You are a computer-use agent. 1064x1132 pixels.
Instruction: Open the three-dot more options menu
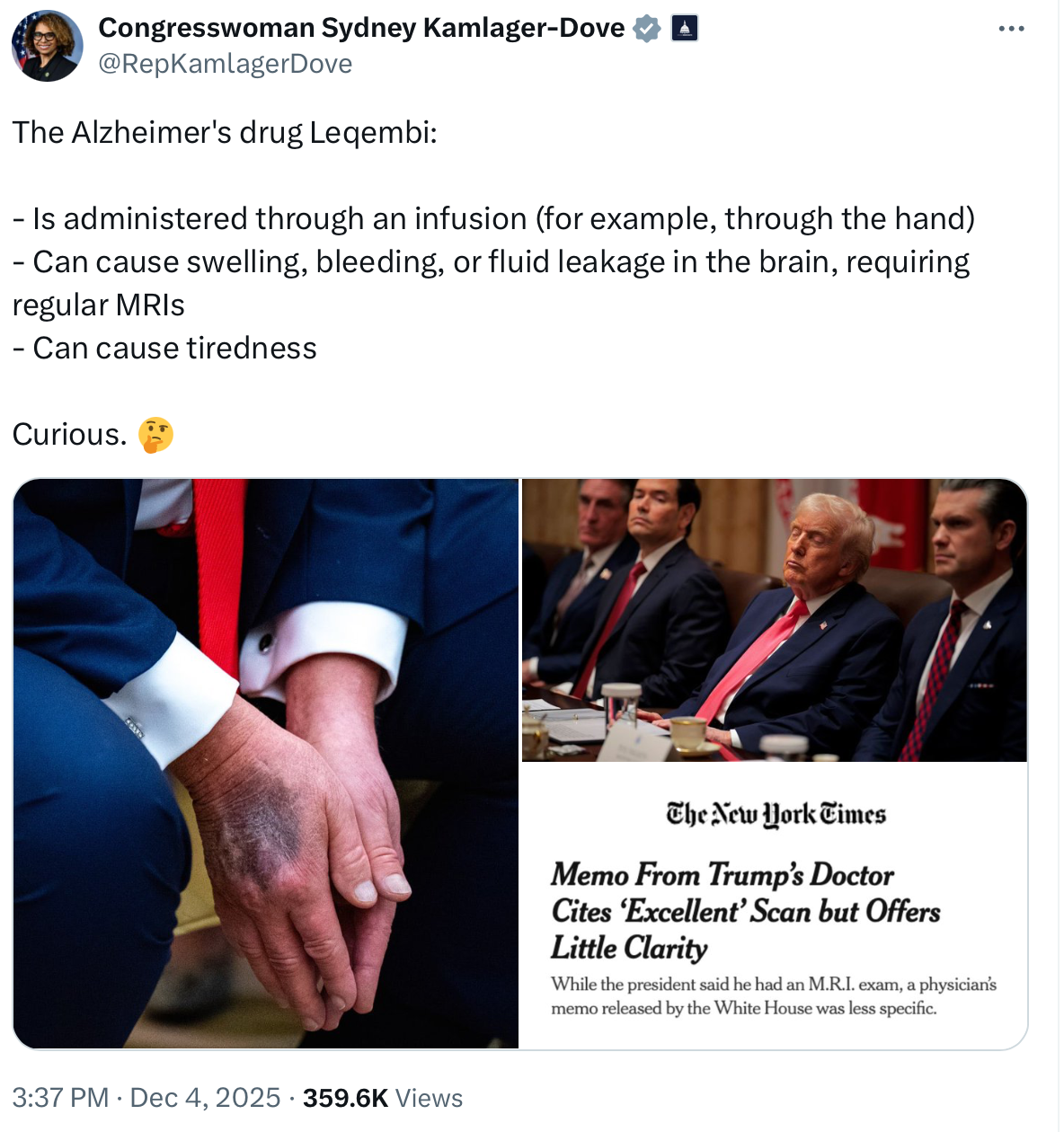pos(1011,29)
